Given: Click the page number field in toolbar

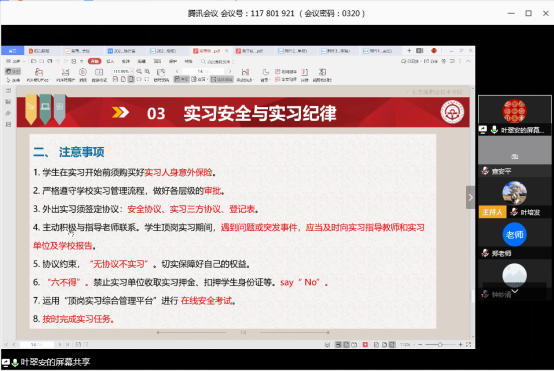Looking at the screenshot, I should 203,71.
